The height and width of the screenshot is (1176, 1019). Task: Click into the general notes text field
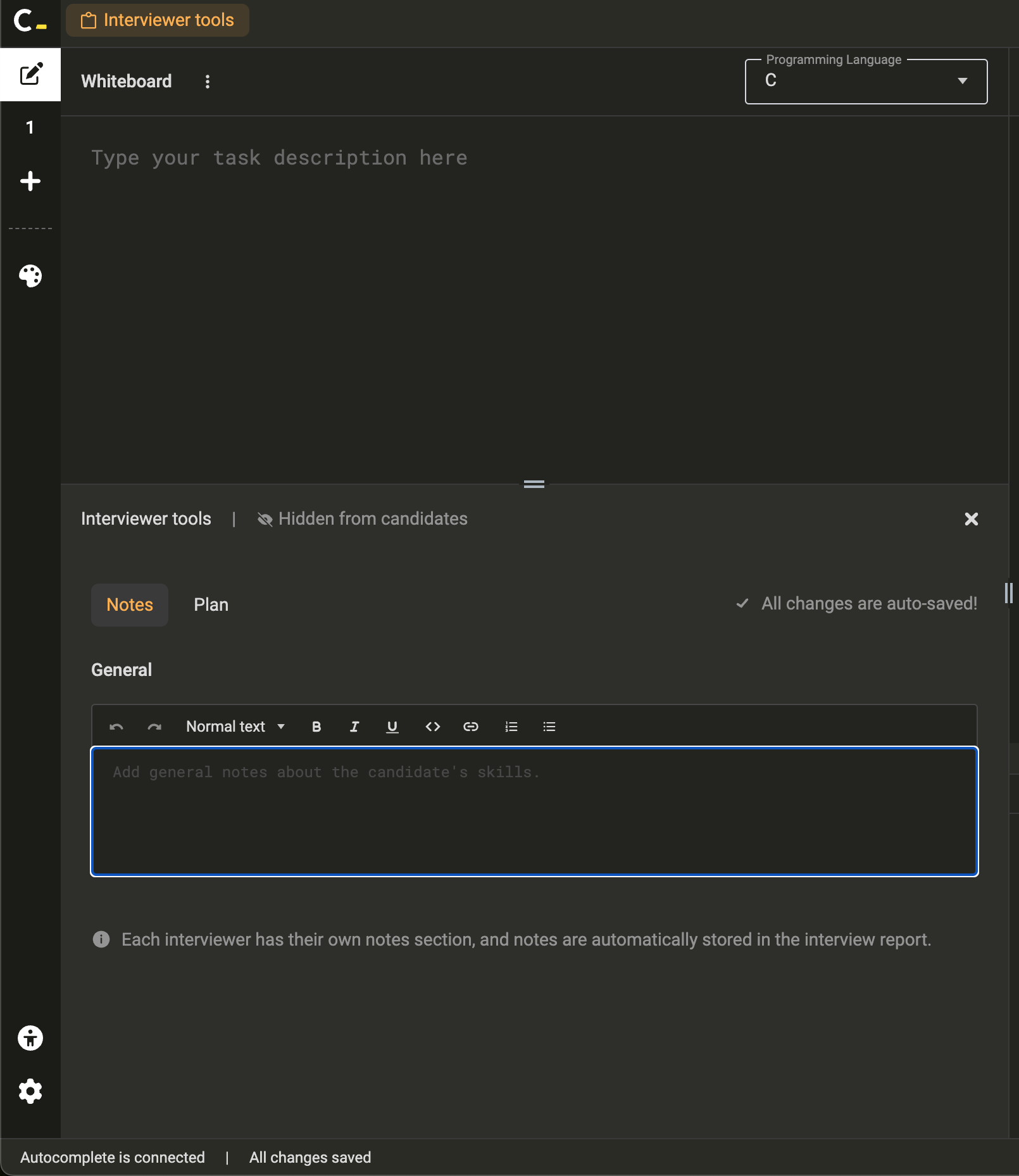click(535, 811)
